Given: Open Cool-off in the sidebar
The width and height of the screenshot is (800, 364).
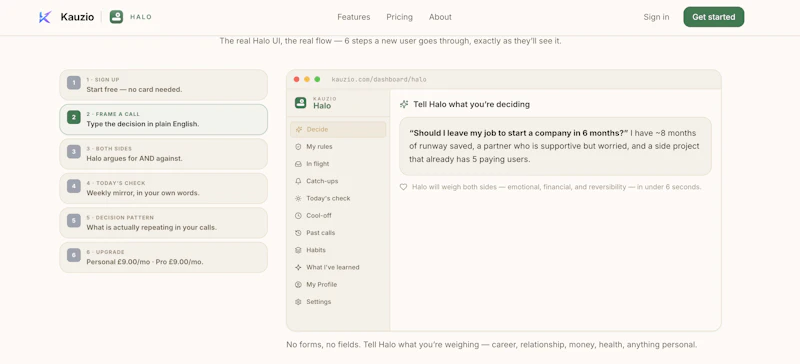Looking at the screenshot, I should tap(338, 215).
